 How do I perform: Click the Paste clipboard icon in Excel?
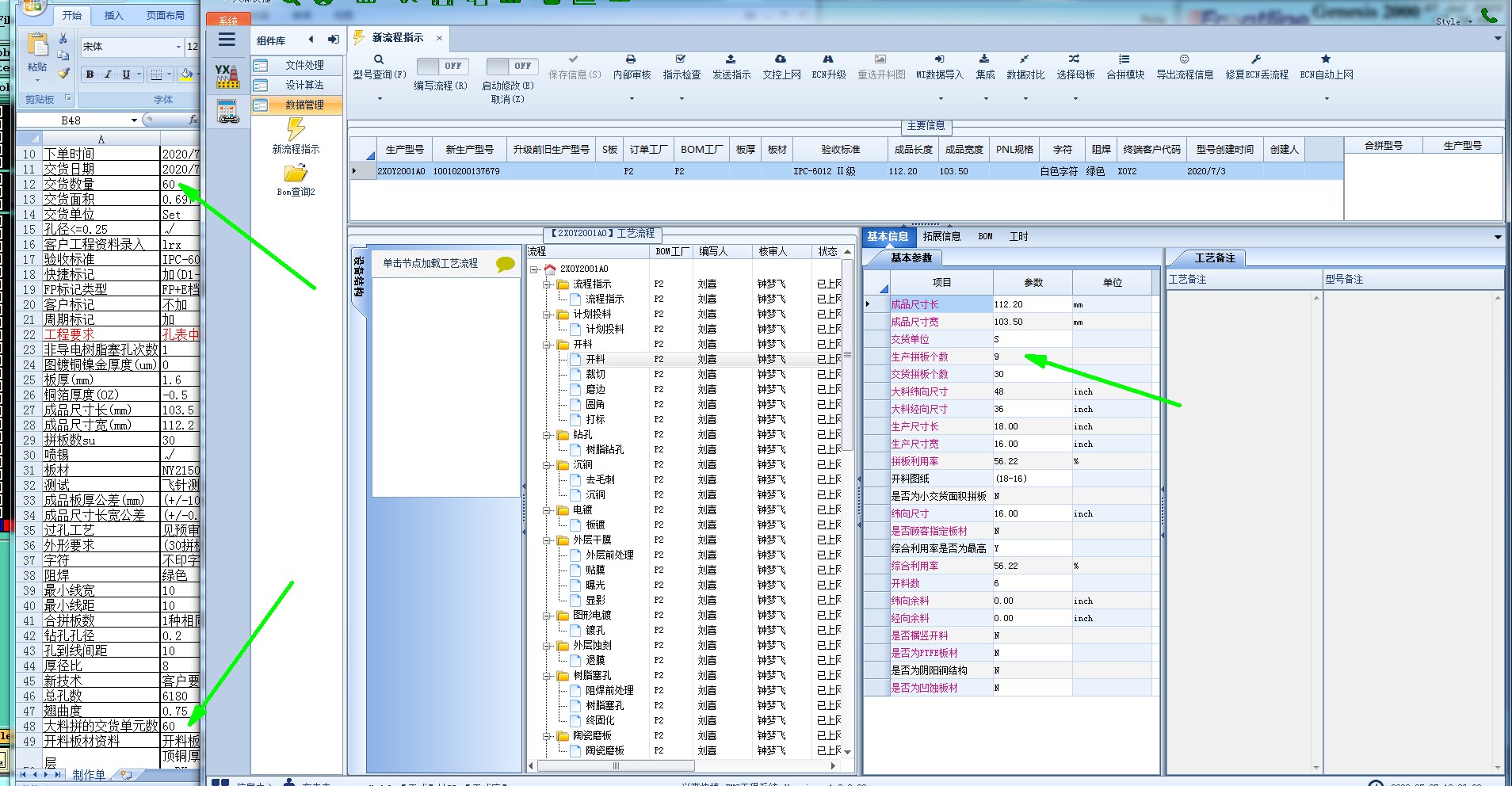coord(36,45)
